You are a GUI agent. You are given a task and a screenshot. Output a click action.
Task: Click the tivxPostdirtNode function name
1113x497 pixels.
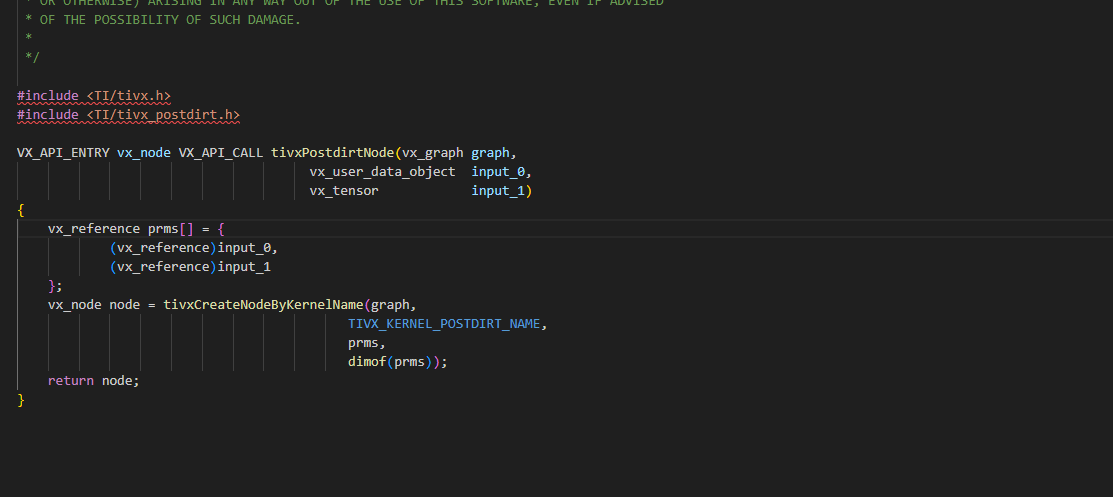point(333,153)
